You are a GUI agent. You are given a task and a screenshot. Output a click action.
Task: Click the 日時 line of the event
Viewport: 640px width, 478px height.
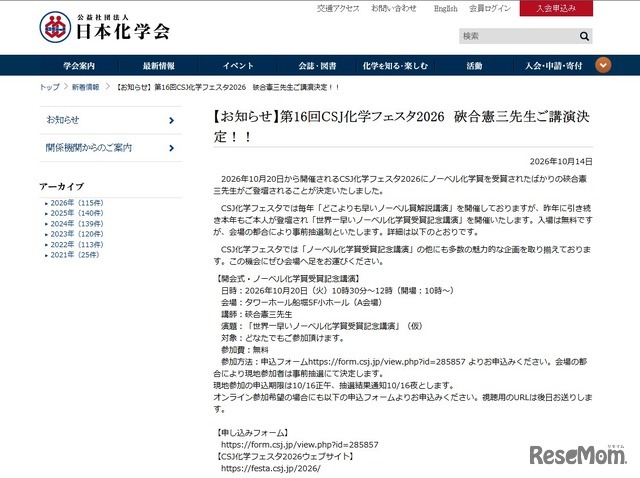pyautogui.click(x=337, y=291)
